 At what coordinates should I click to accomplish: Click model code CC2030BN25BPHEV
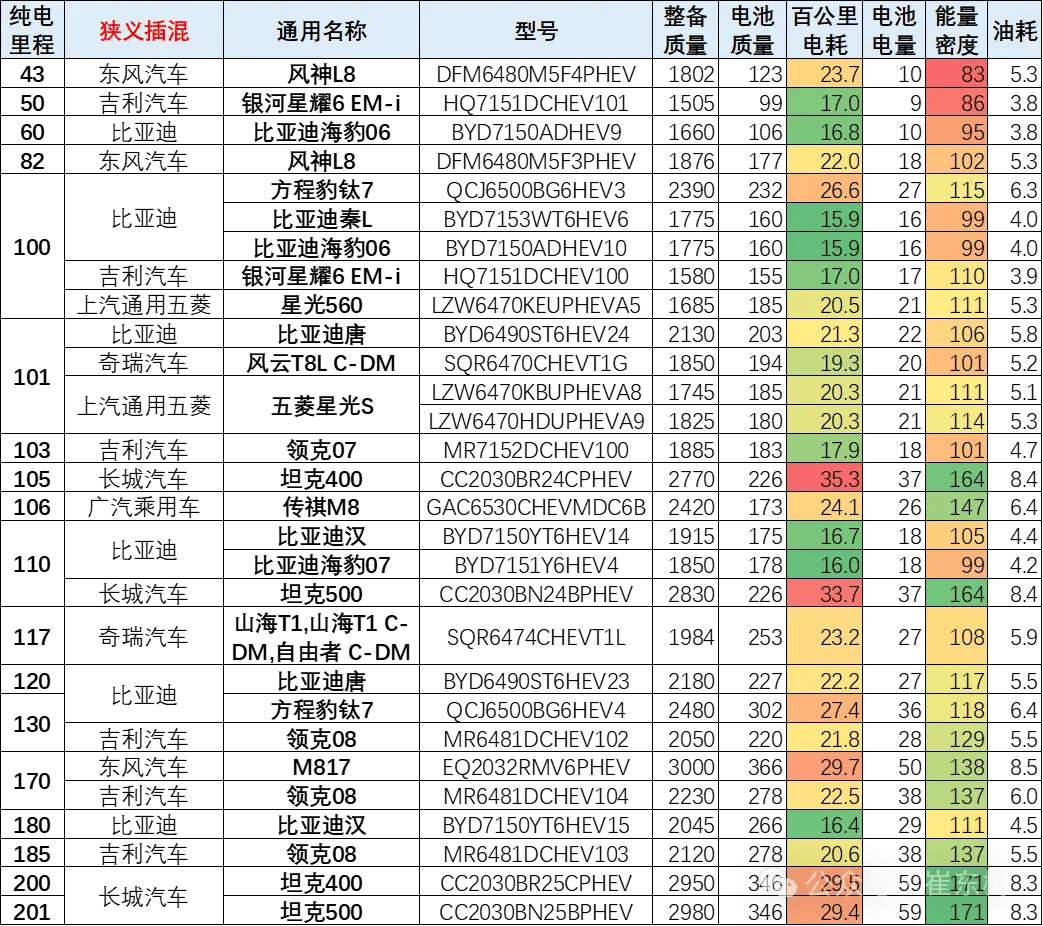pos(536,911)
